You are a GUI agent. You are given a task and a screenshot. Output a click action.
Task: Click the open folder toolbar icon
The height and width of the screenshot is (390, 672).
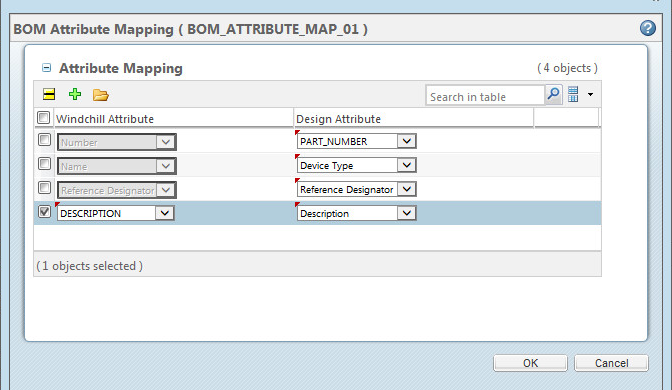pos(101,95)
